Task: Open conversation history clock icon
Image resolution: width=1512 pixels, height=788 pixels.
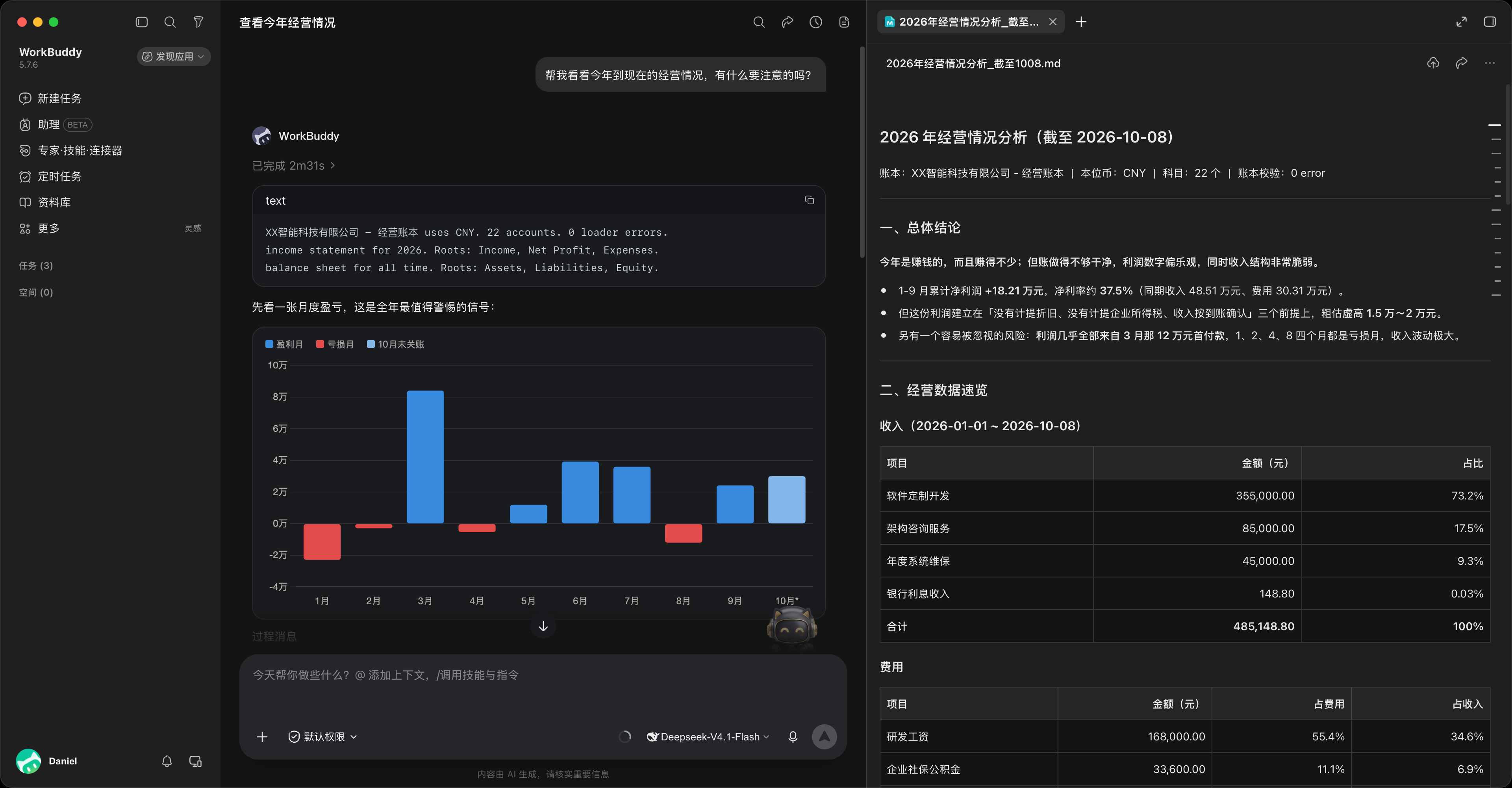Action: 816,22
